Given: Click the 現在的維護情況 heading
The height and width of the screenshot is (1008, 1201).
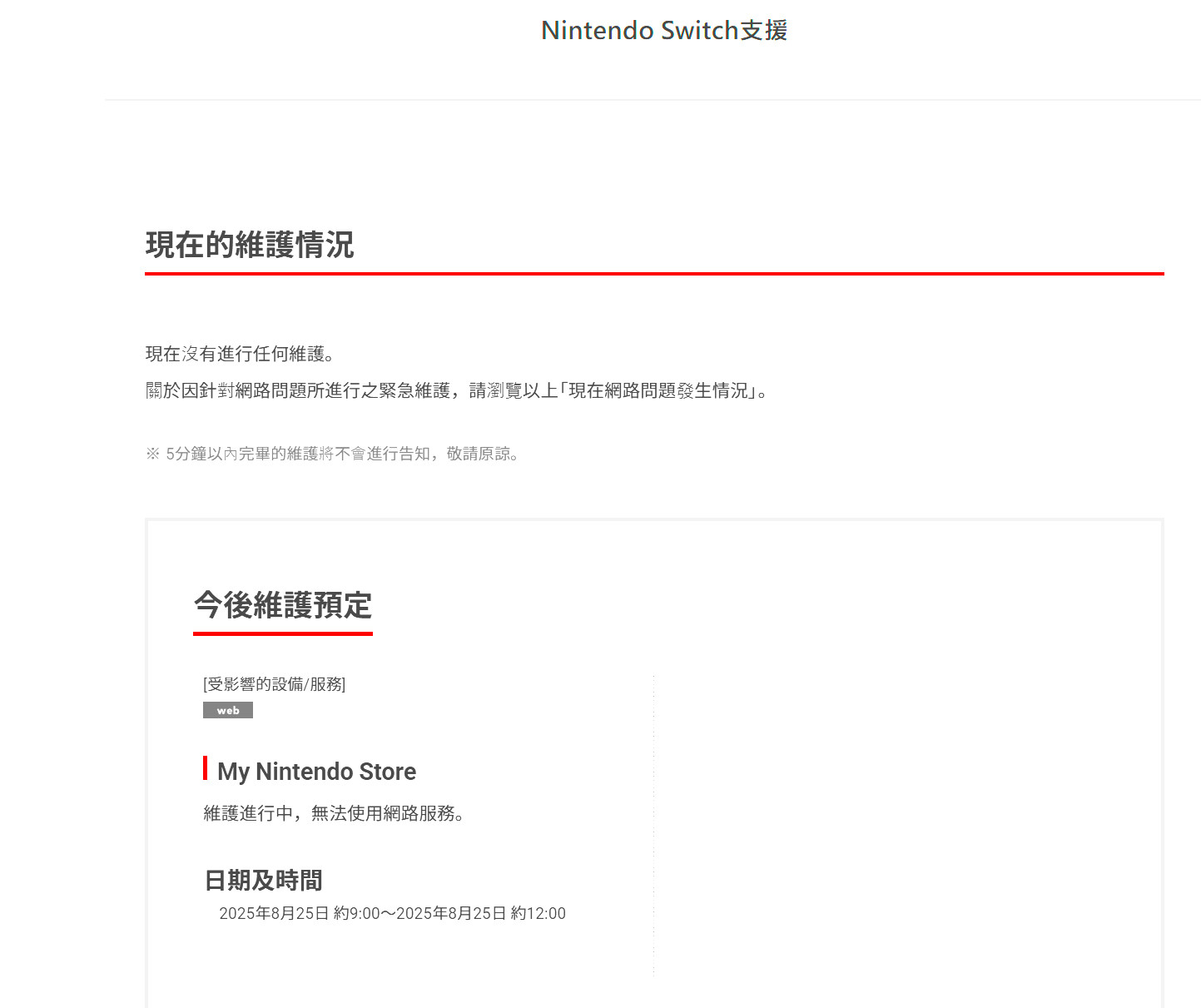Looking at the screenshot, I should pos(250,245).
